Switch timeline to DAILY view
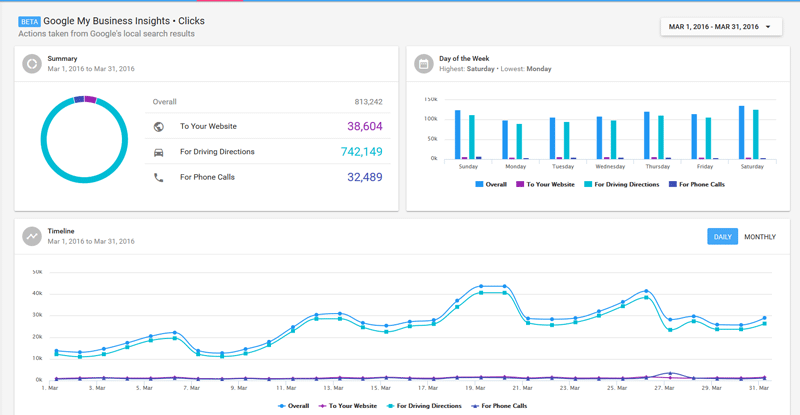Screen dimensions: 800x415 722,236
